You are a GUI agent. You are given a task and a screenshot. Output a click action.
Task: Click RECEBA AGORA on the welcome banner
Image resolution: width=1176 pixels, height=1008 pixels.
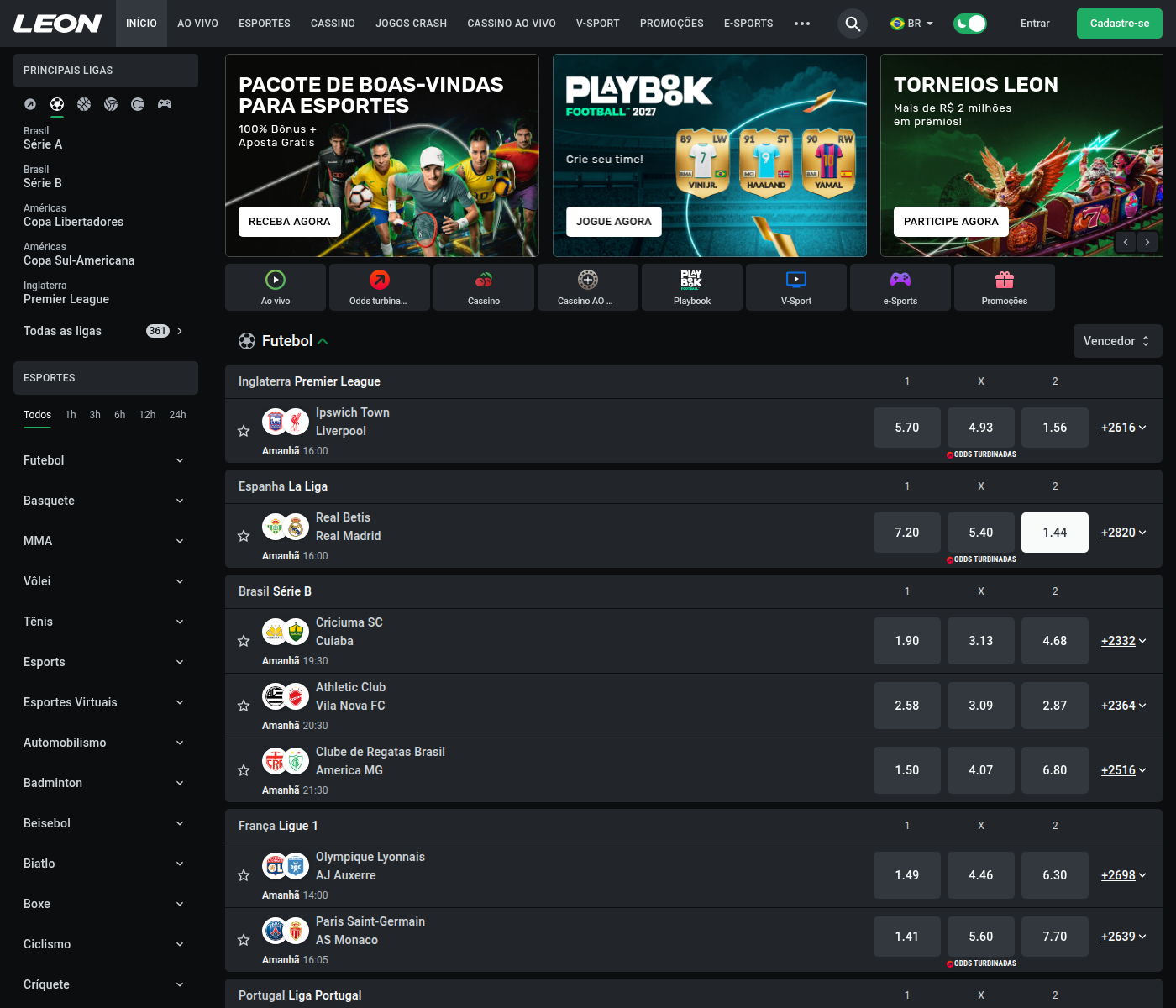click(290, 222)
